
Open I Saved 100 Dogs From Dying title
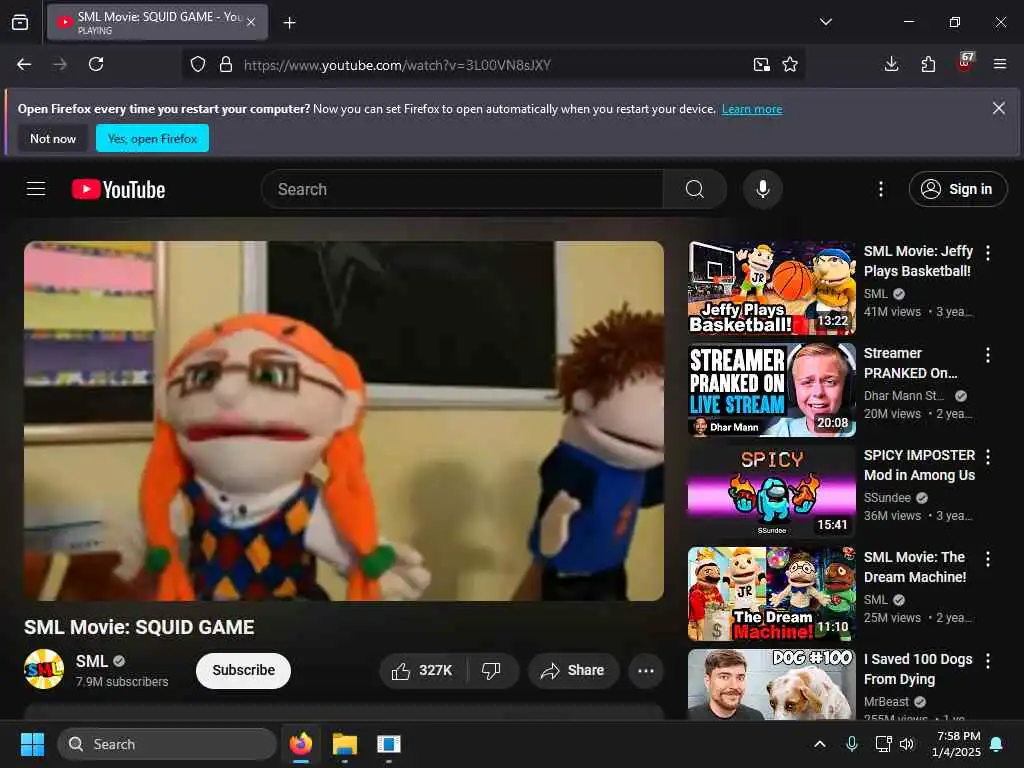point(918,669)
